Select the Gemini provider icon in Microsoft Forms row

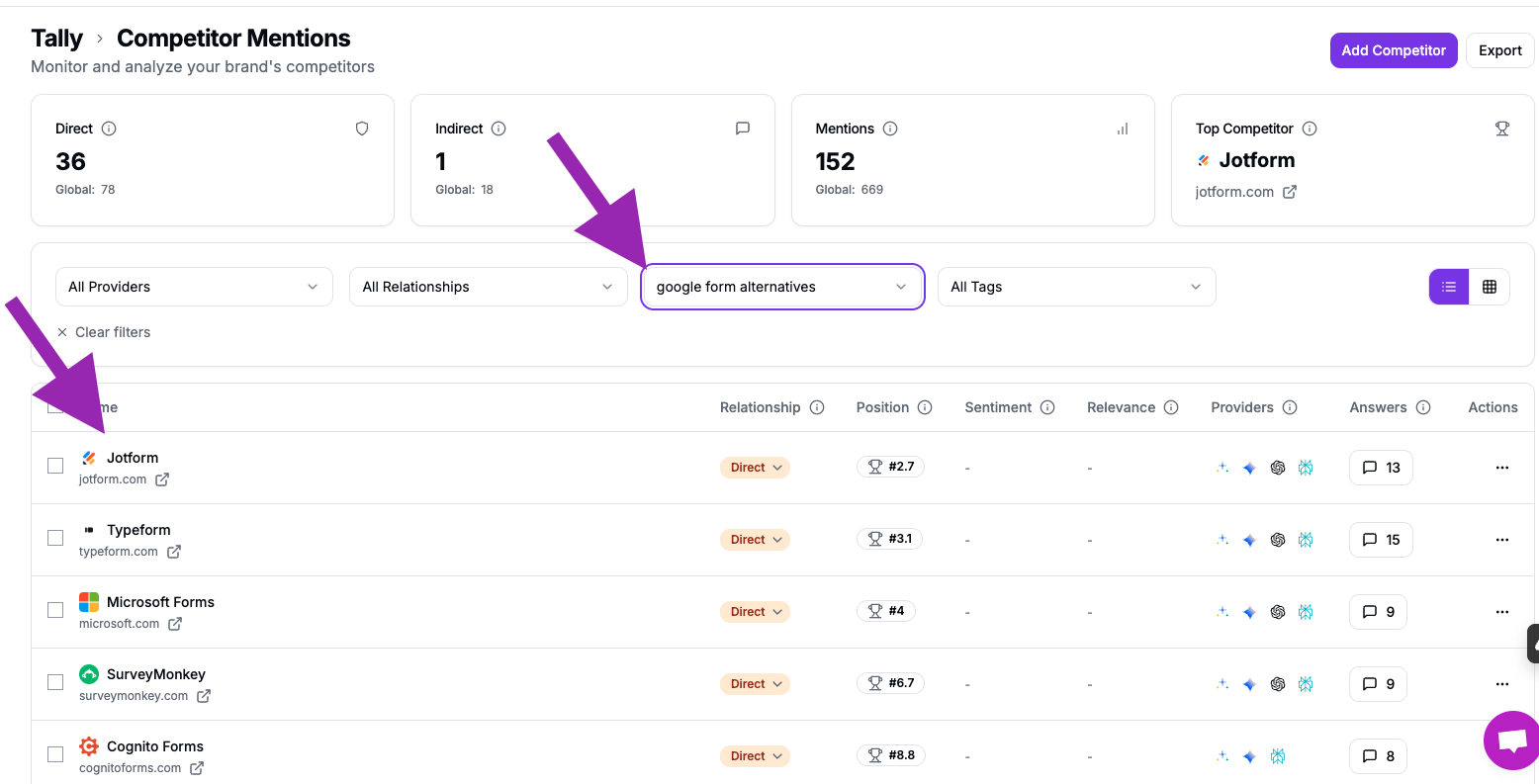pos(1249,612)
